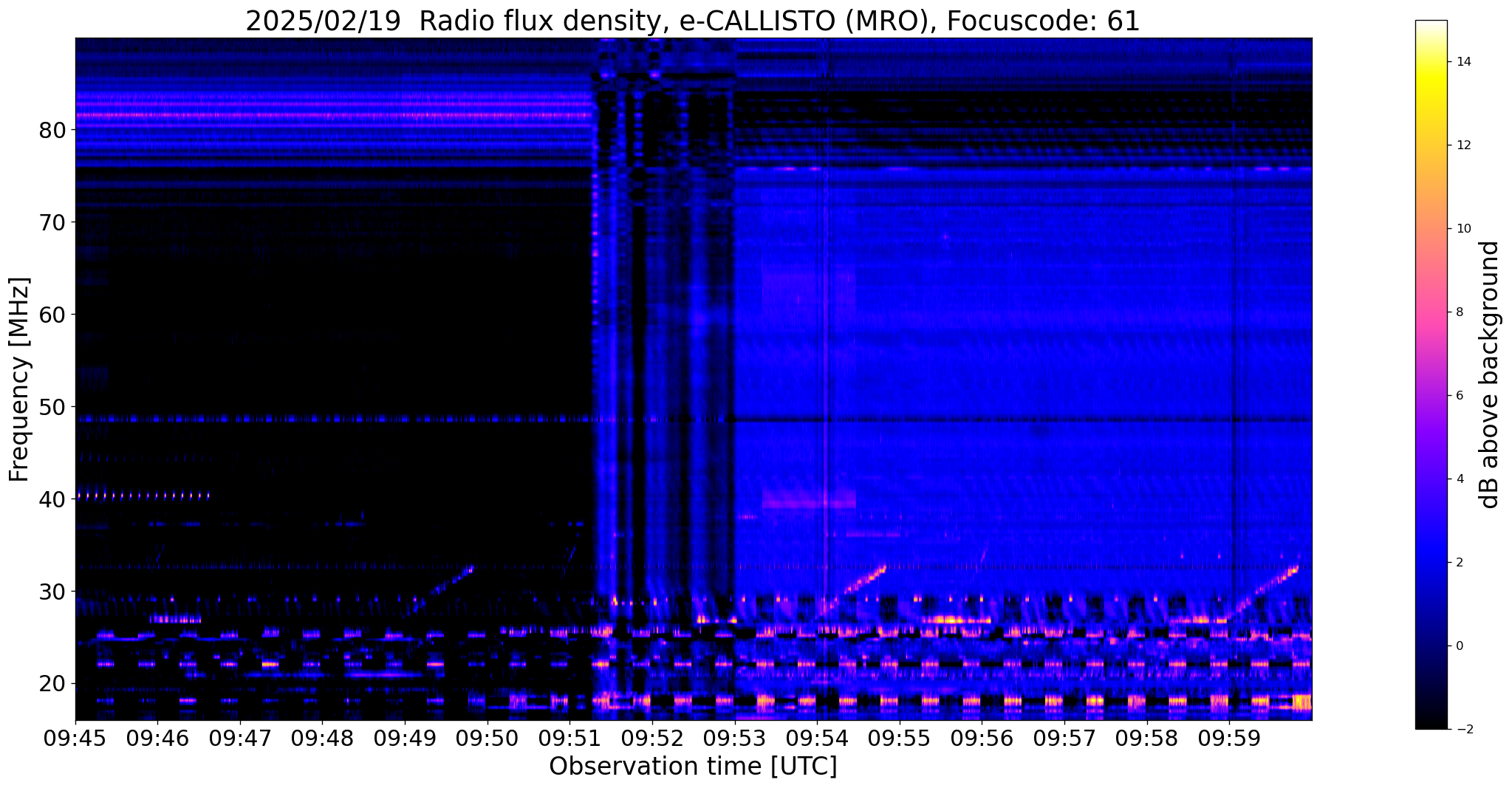Click the 09:54 time tick label
The width and height of the screenshot is (1512, 788).
(816, 739)
